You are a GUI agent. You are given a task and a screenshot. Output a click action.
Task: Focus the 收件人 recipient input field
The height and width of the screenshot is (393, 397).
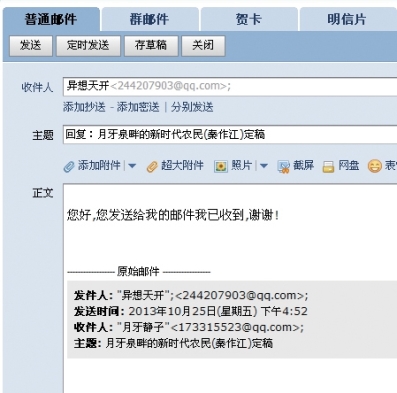coord(230,86)
